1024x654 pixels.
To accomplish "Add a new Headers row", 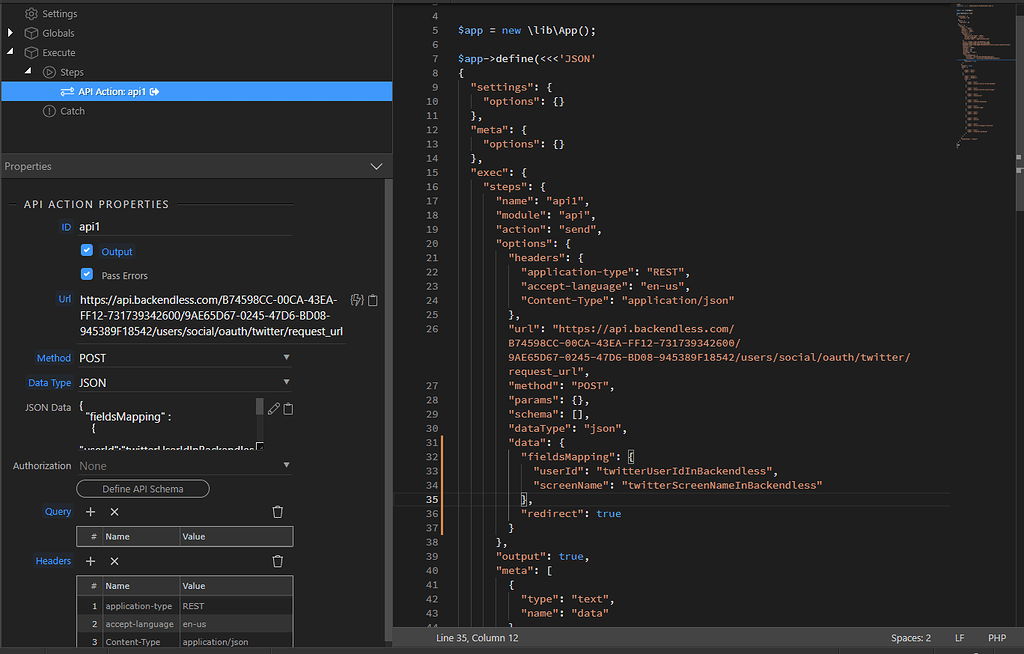I will tap(91, 561).
